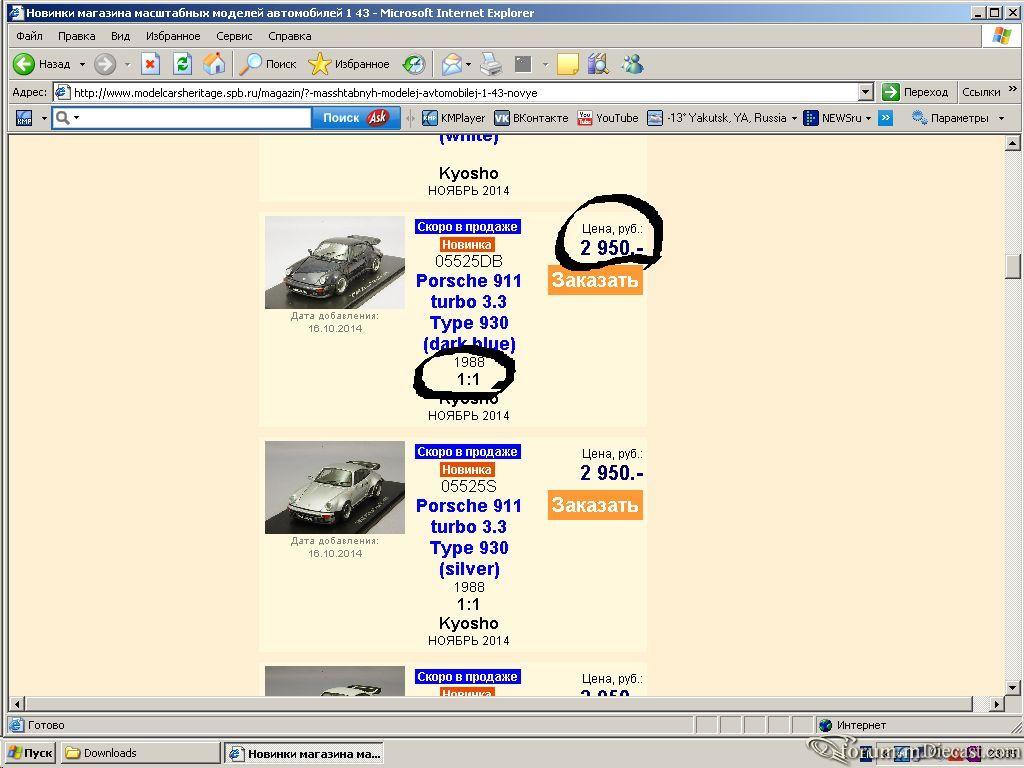Open the Правка menu

coord(76,36)
